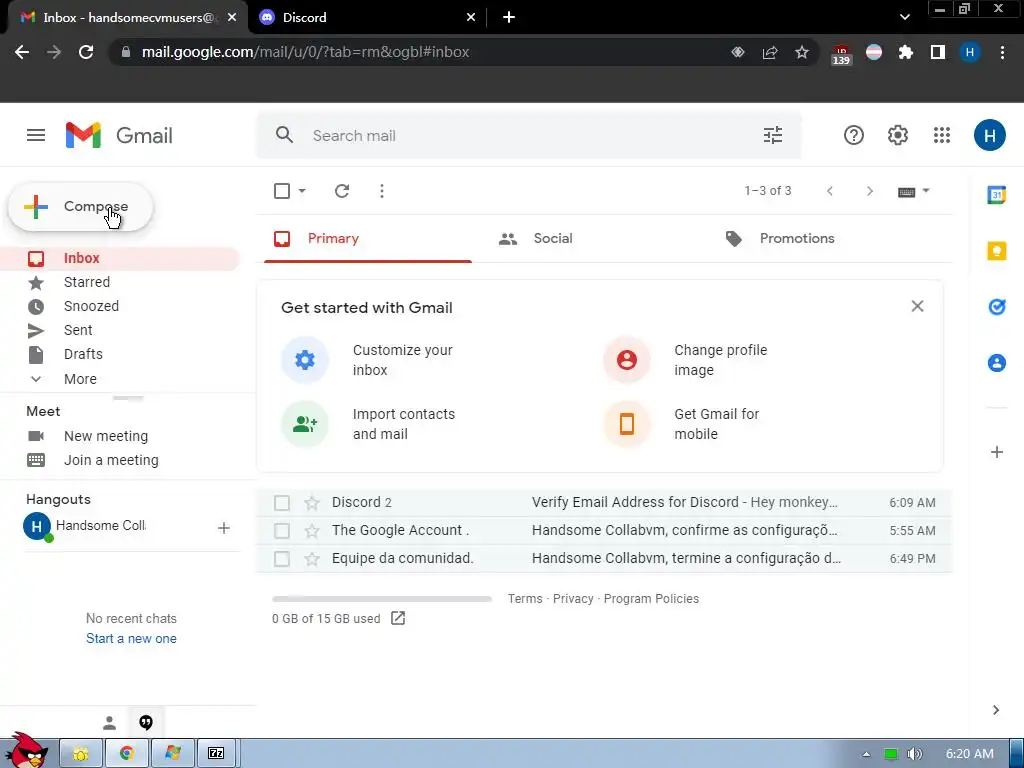This screenshot has height=768, width=1024.
Task: Open Hangouts contacts person icon
Action: (x=109, y=723)
